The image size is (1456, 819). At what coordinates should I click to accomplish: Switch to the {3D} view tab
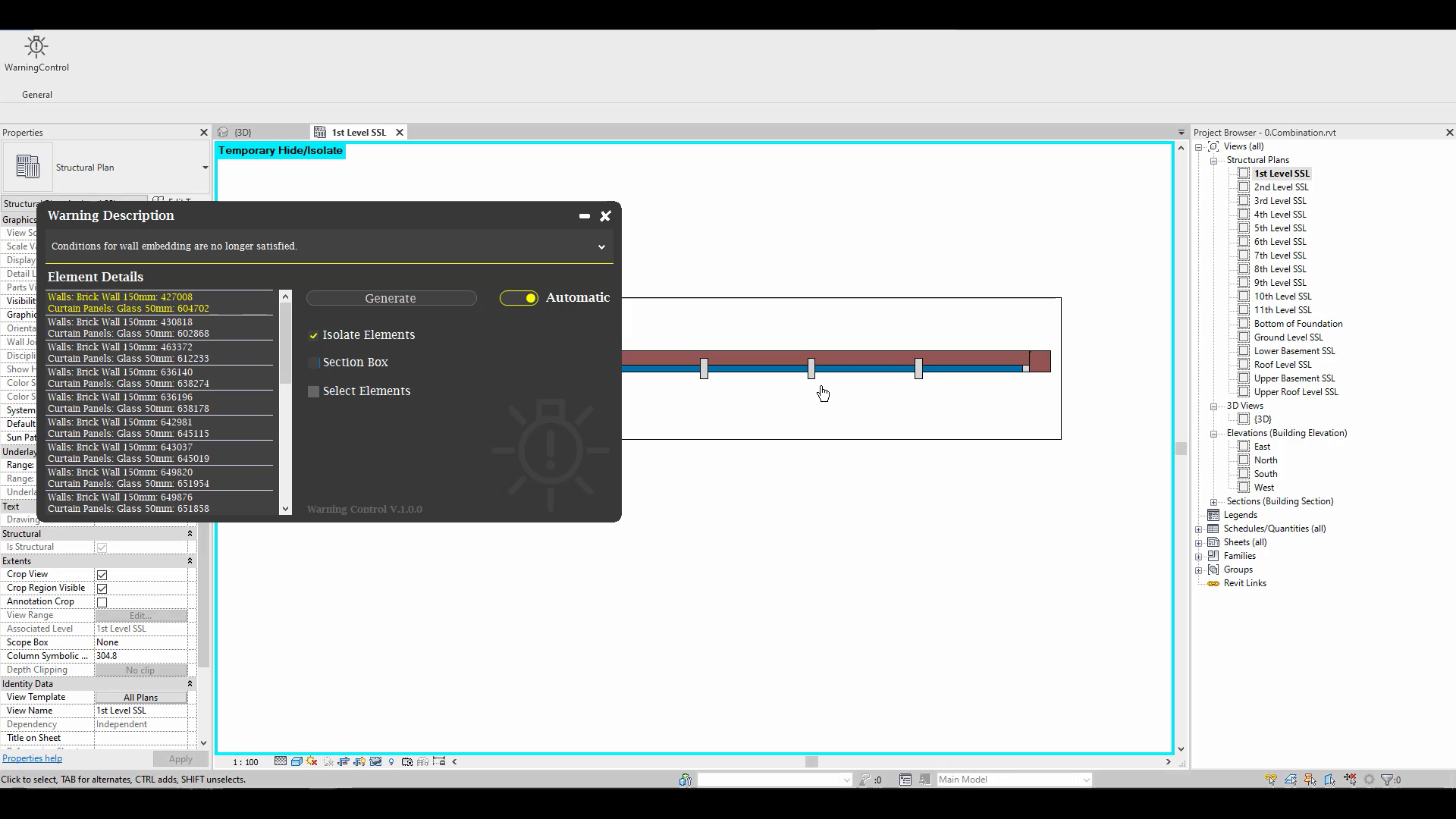click(243, 133)
